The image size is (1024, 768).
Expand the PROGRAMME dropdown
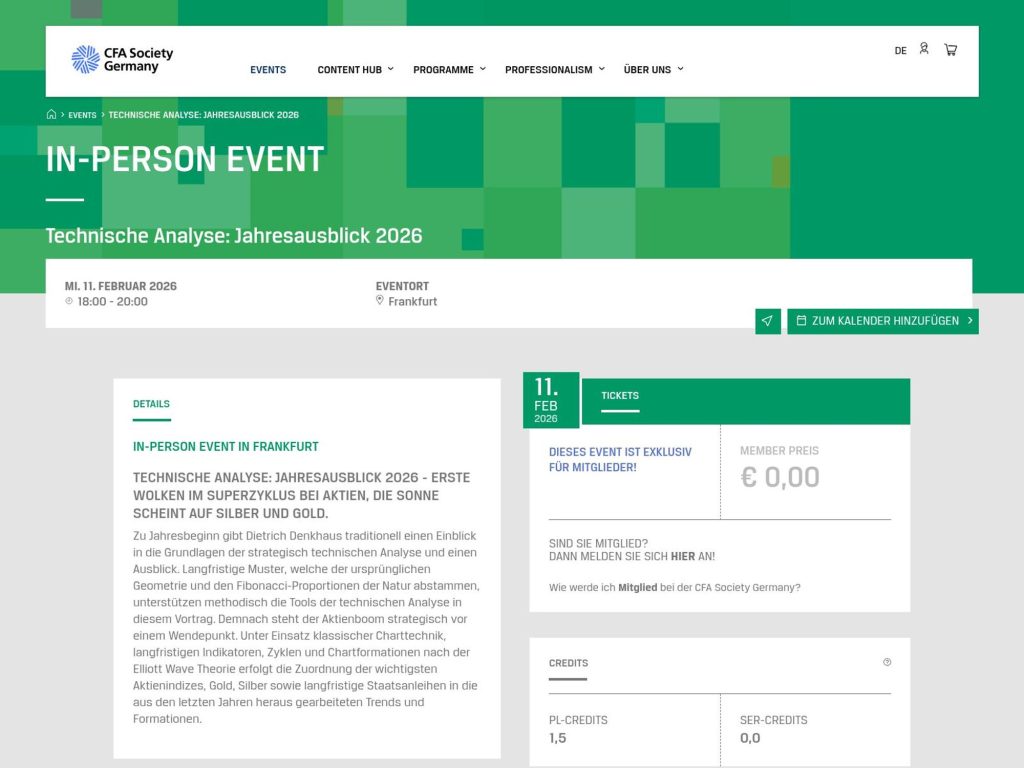point(443,70)
